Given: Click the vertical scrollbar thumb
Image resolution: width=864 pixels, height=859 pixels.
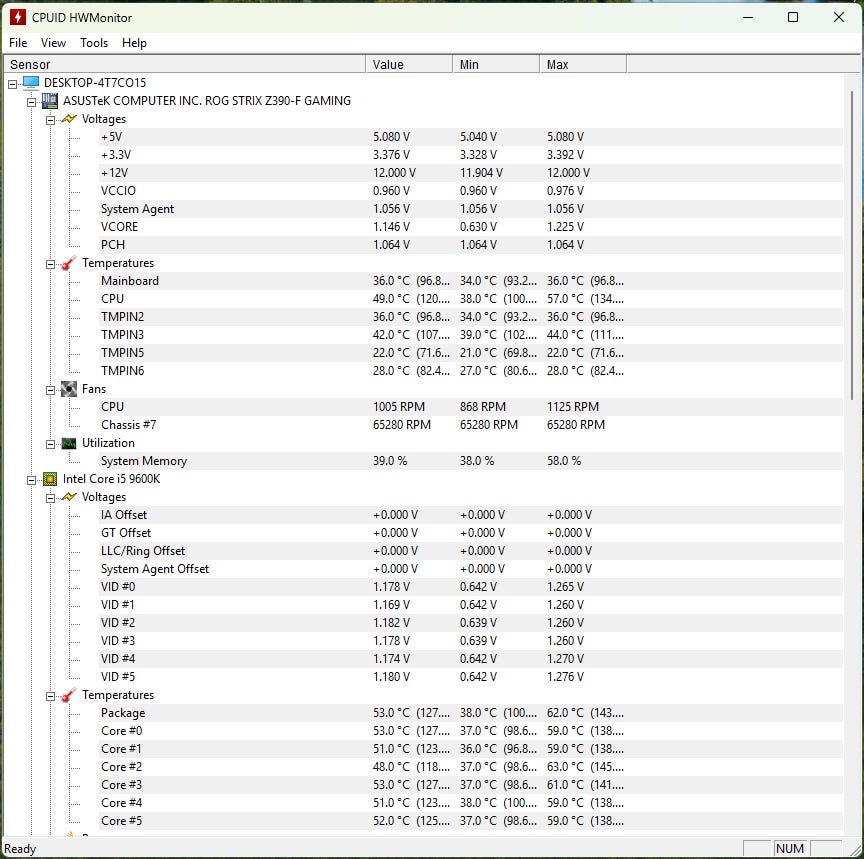Looking at the screenshot, I should [x=852, y=245].
